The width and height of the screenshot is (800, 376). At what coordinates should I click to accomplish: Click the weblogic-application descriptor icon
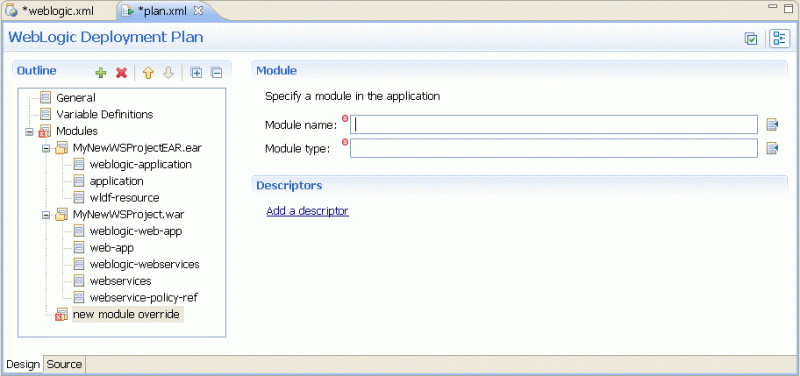79,165
